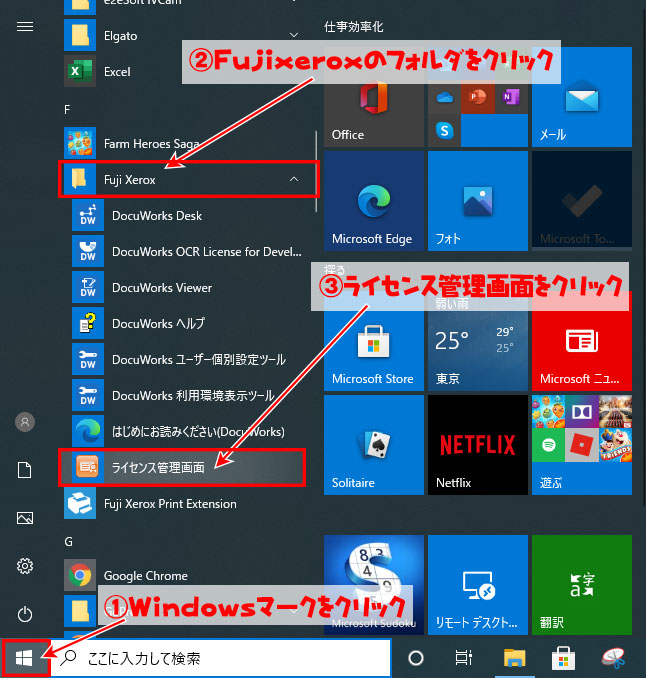Open the メール tile
The width and height of the screenshot is (646, 678).
582,97
